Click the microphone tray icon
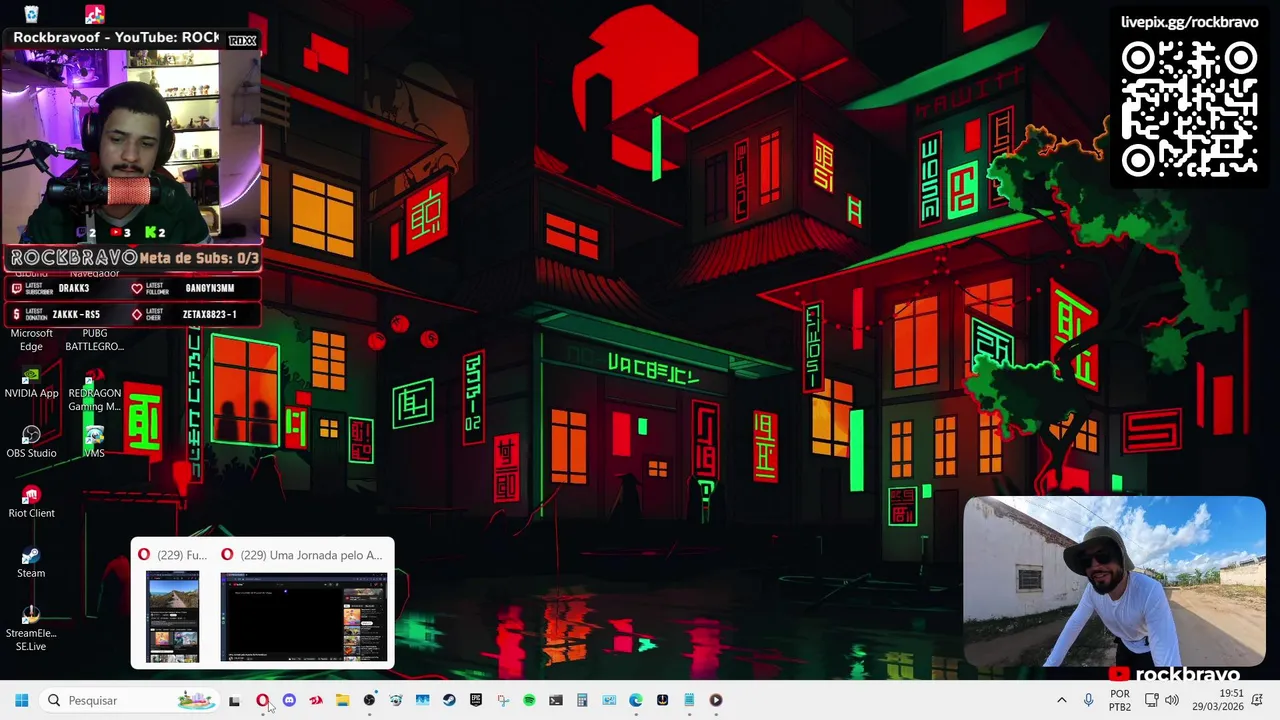 (x=1088, y=700)
